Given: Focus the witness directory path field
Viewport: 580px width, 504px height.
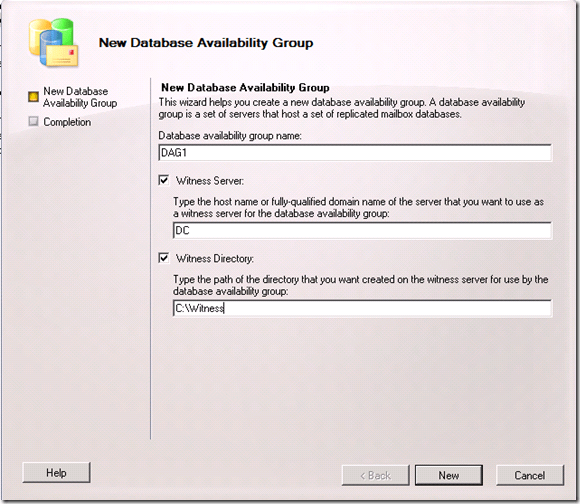Looking at the screenshot, I should point(362,308).
